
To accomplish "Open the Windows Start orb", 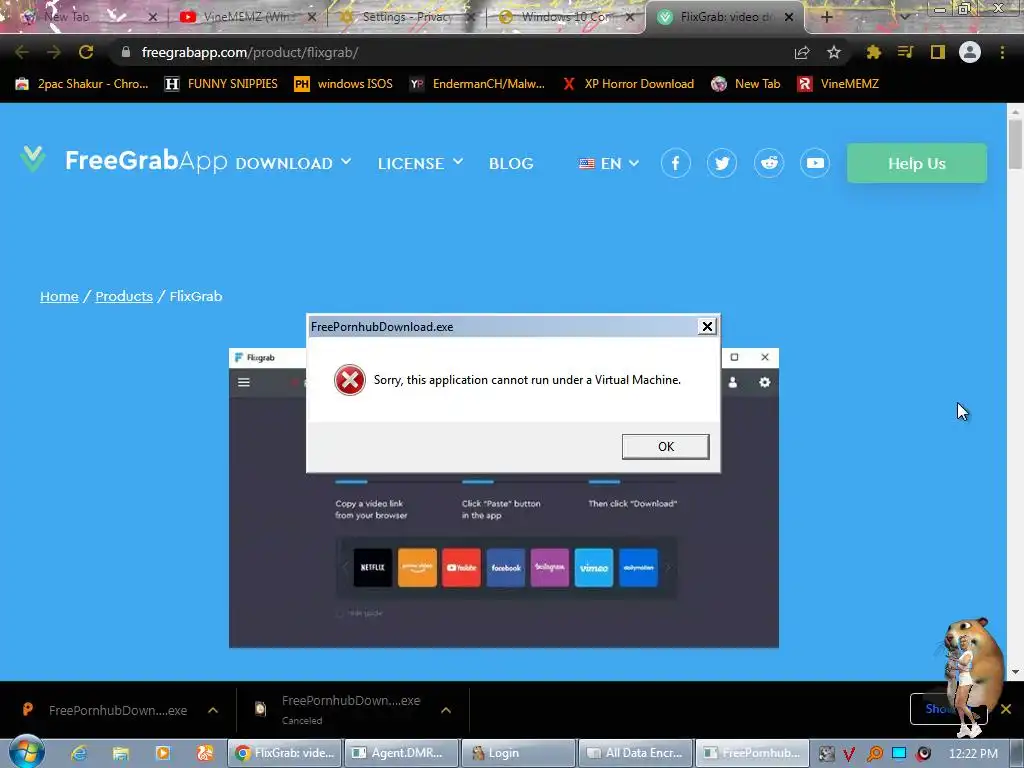I will coord(26,752).
